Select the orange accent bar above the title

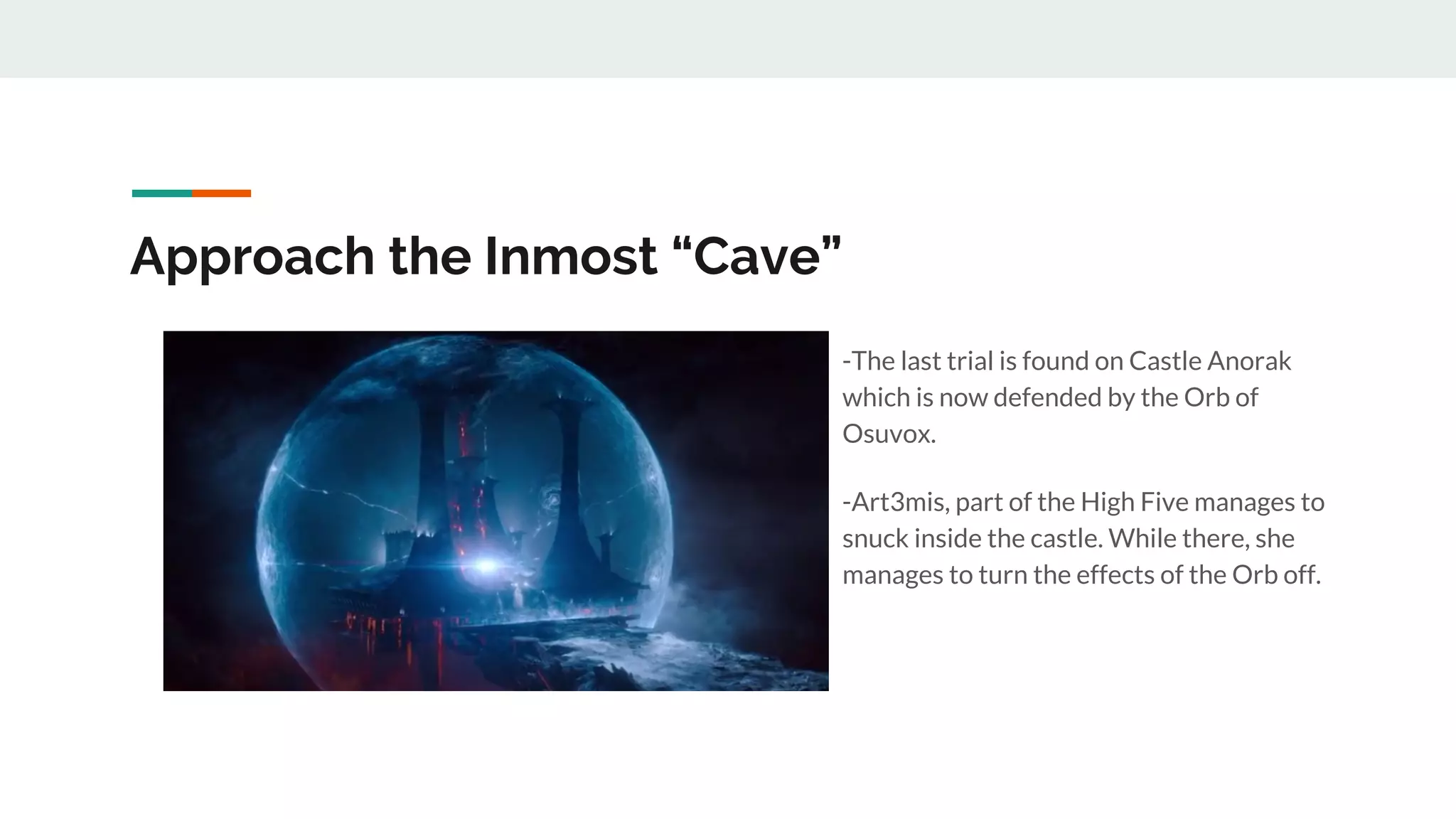221,193
